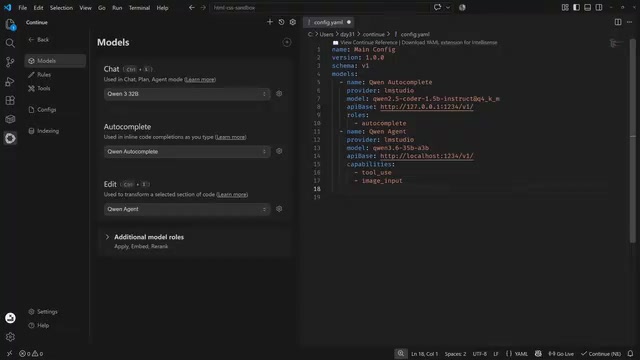Screen dimensions: 640x360
Task: Go back with the navigation arrow
Action: tap(191, 7)
